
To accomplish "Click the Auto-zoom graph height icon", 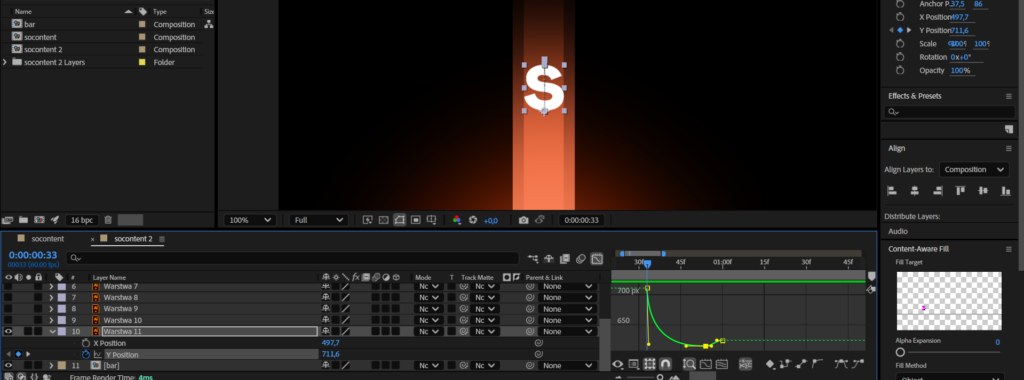I will (x=690, y=364).
